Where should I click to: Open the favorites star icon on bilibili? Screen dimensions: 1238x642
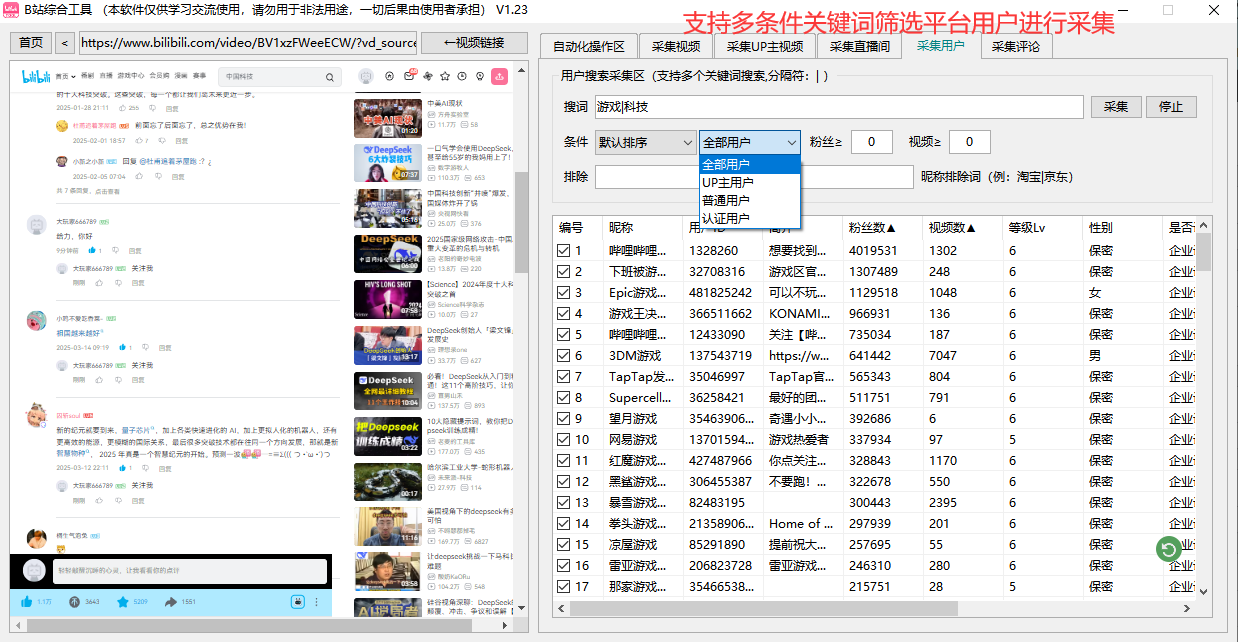point(445,76)
